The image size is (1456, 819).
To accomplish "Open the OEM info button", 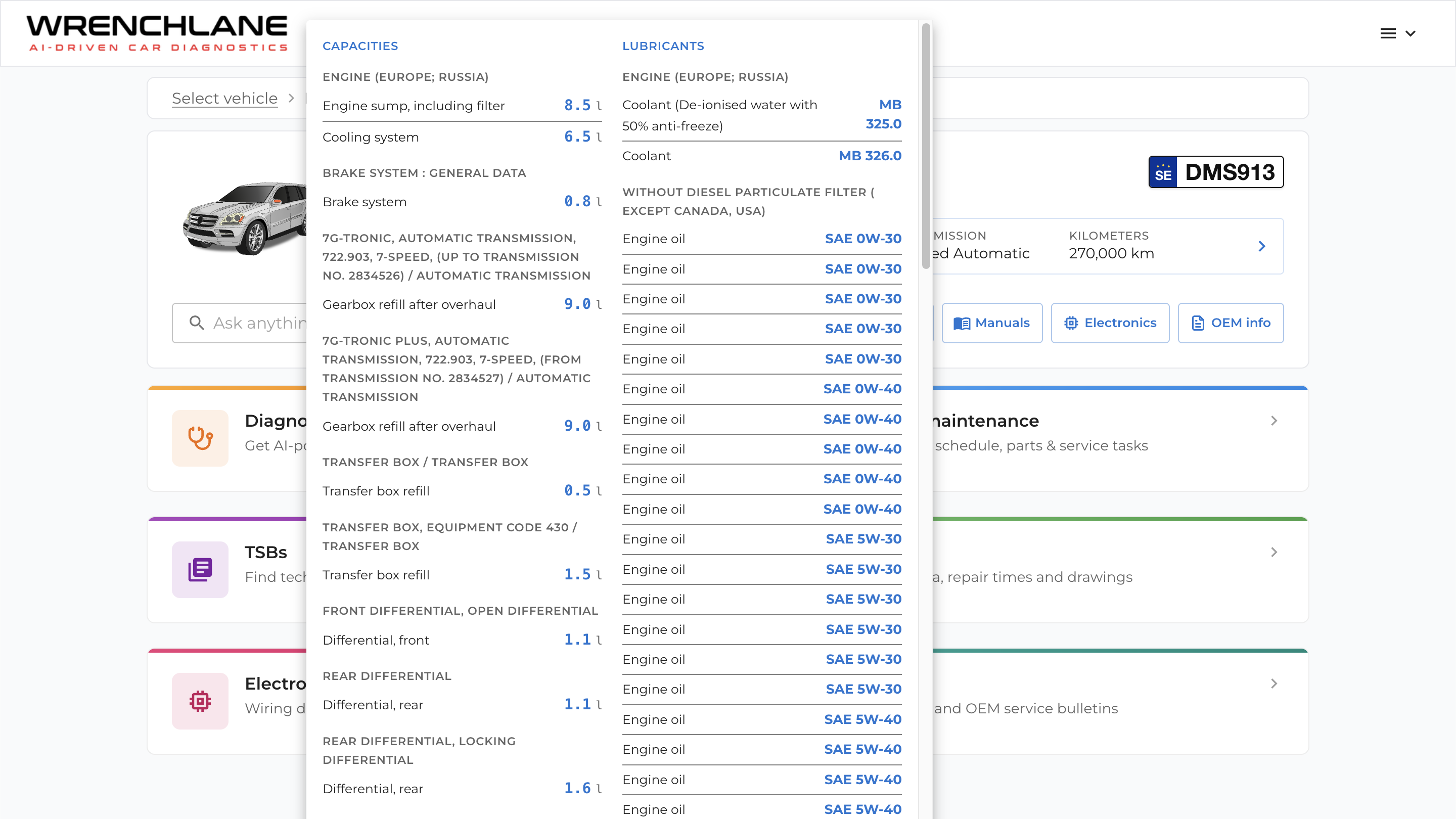I will click(1231, 323).
